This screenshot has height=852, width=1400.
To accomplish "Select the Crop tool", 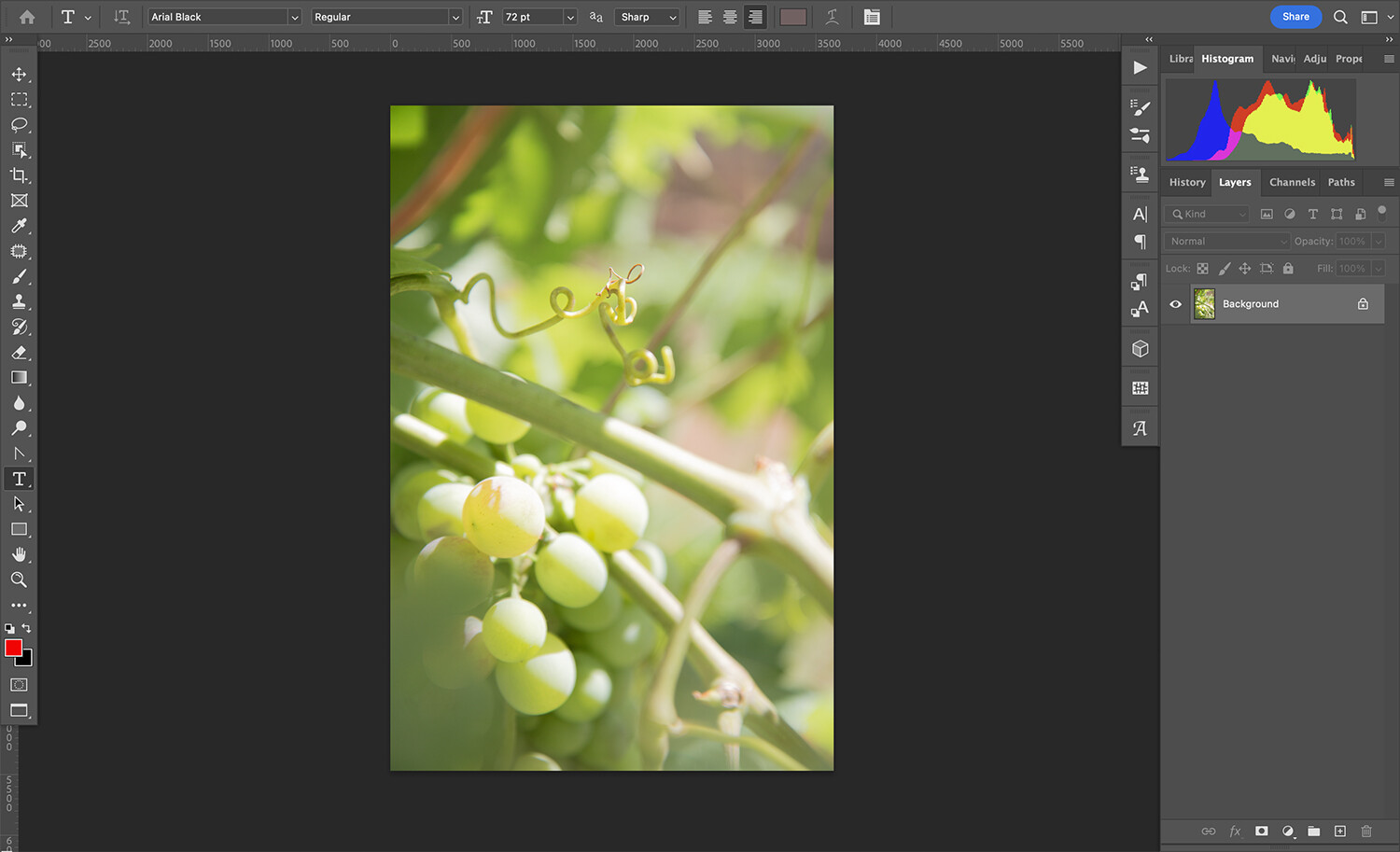I will pos(19,175).
